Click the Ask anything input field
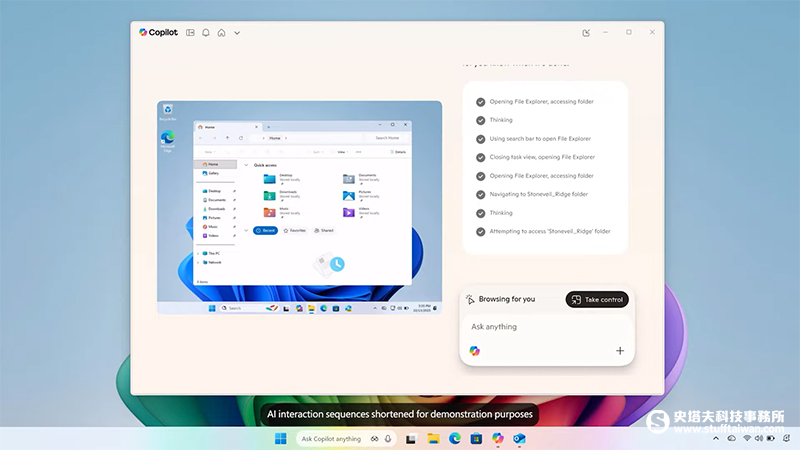 [x=545, y=327]
